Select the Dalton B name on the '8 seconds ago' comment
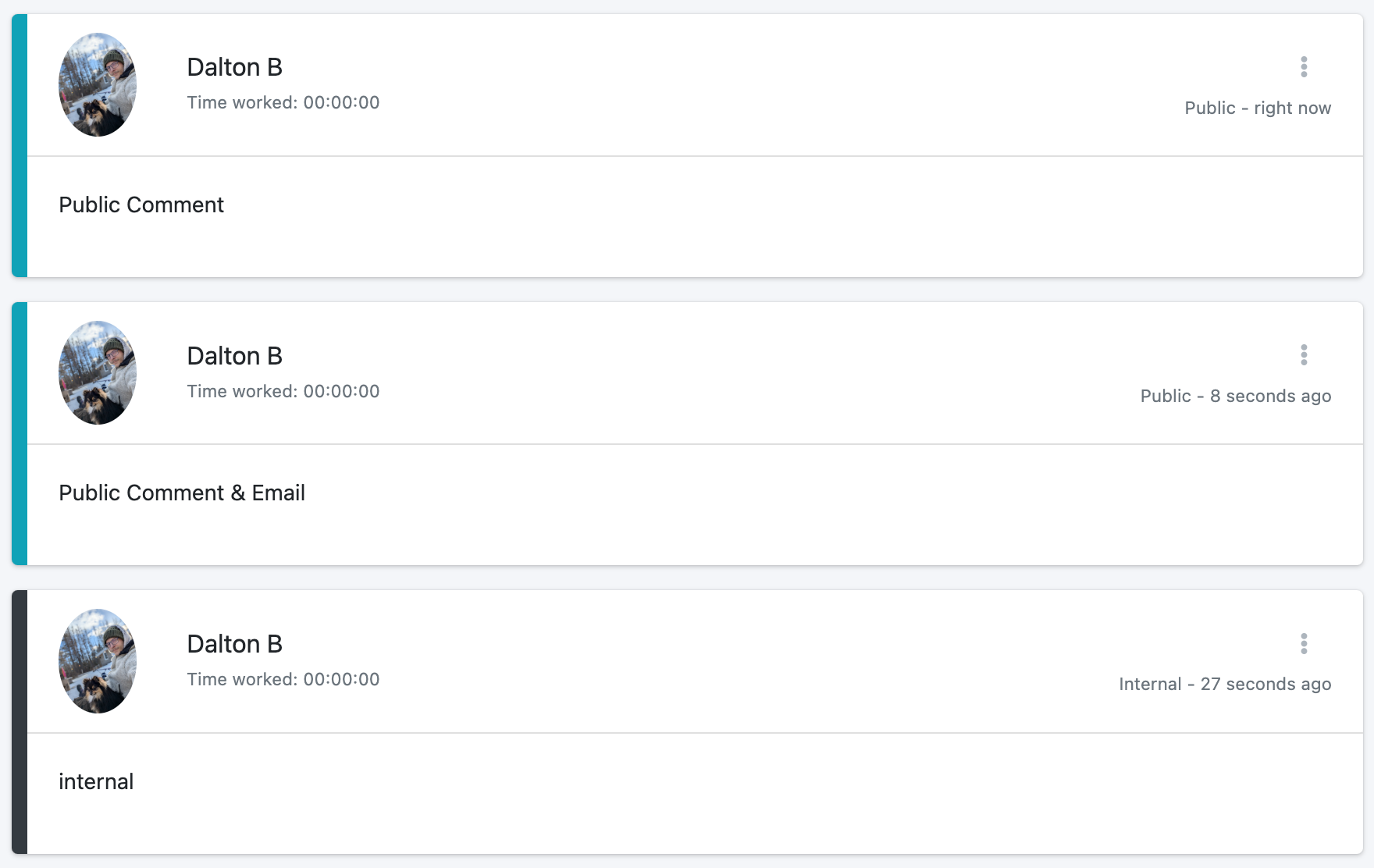The image size is (1374, 868). (234, 356)
